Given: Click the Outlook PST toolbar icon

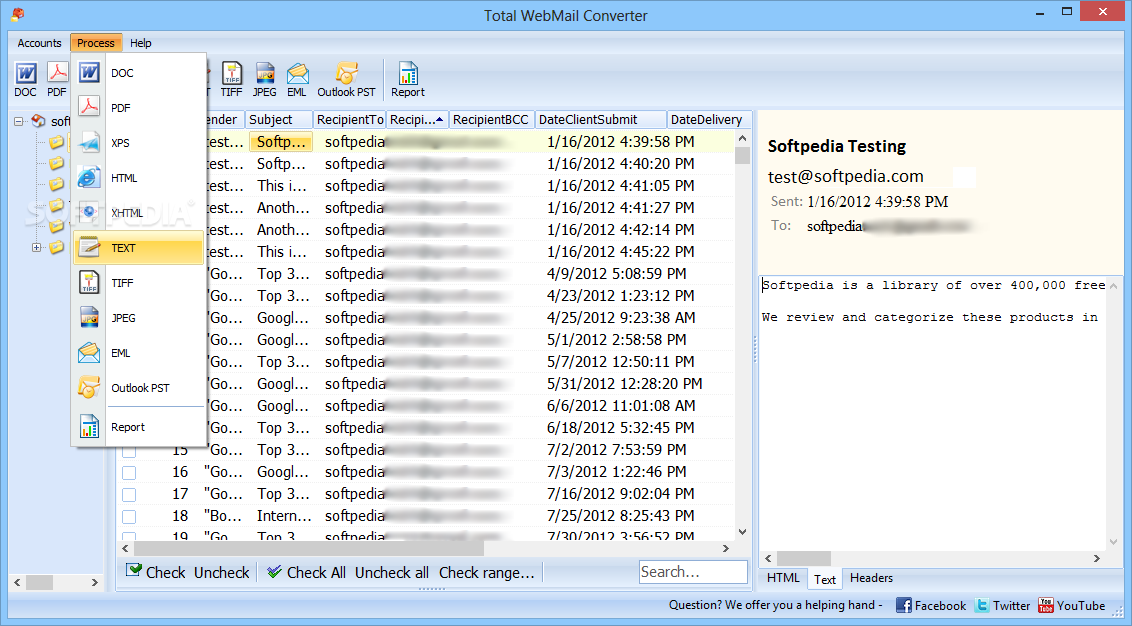Looking at the screenshot, I should [x=347, y=79].
